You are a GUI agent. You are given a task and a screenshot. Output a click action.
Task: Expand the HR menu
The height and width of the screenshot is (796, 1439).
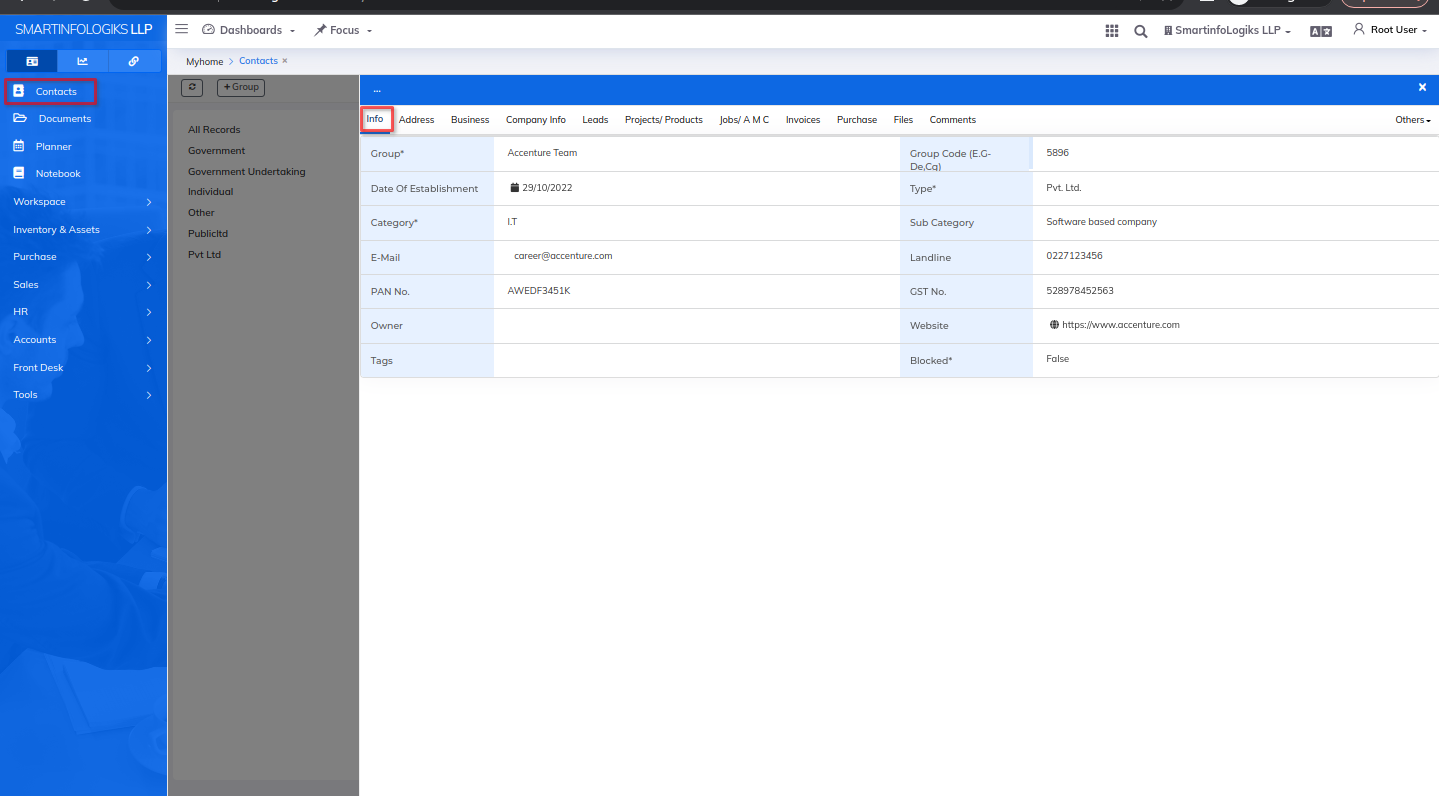point(83,312)
